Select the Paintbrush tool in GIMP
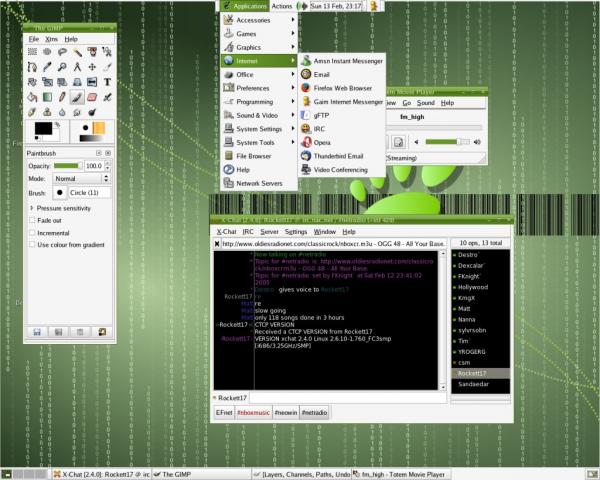The height and width of the screenshot is (480, 600). [x=77, y=97]
